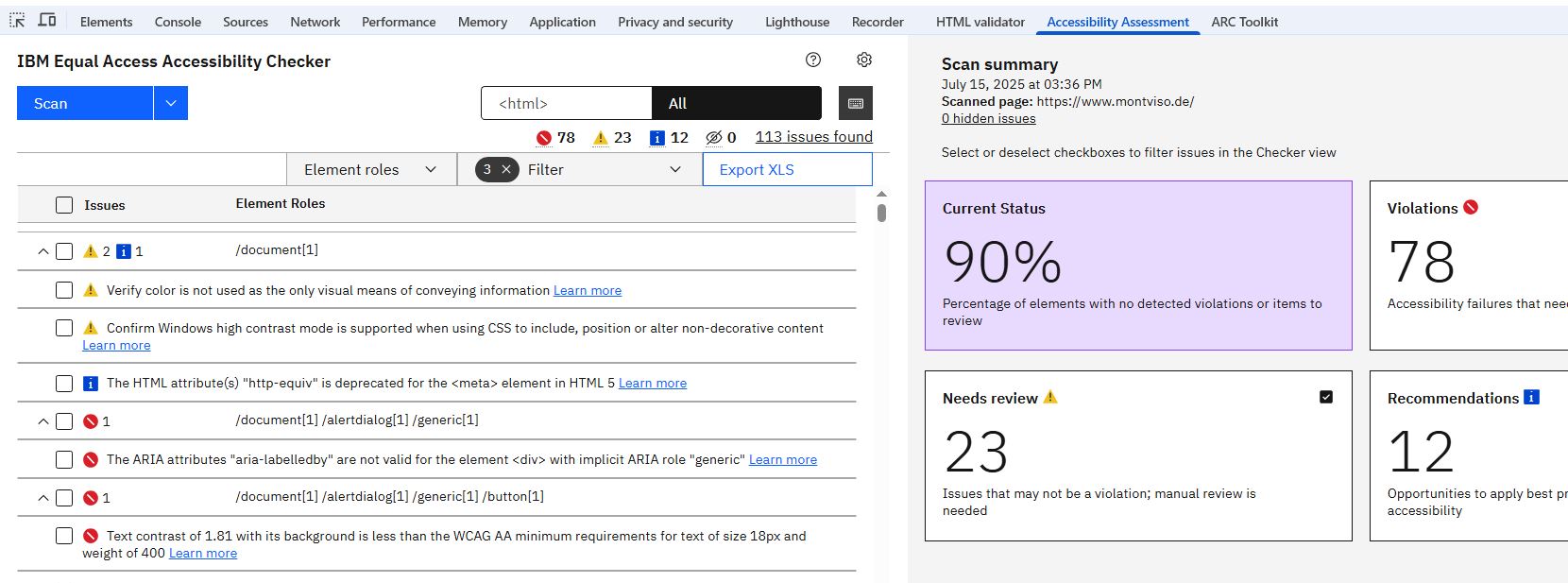Click the issues list scrollbar thumb
Image resolution: width=1568 pixels, height=583 pixels.
(881, 214)
